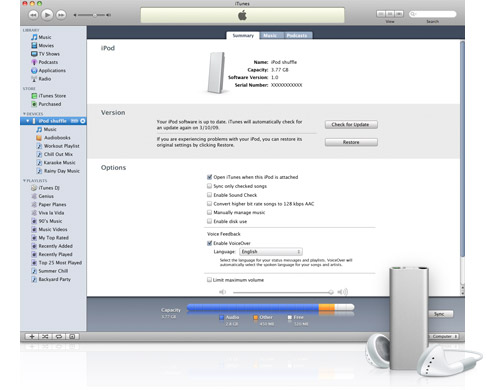Switch to the Music tab

pos(270,36)
